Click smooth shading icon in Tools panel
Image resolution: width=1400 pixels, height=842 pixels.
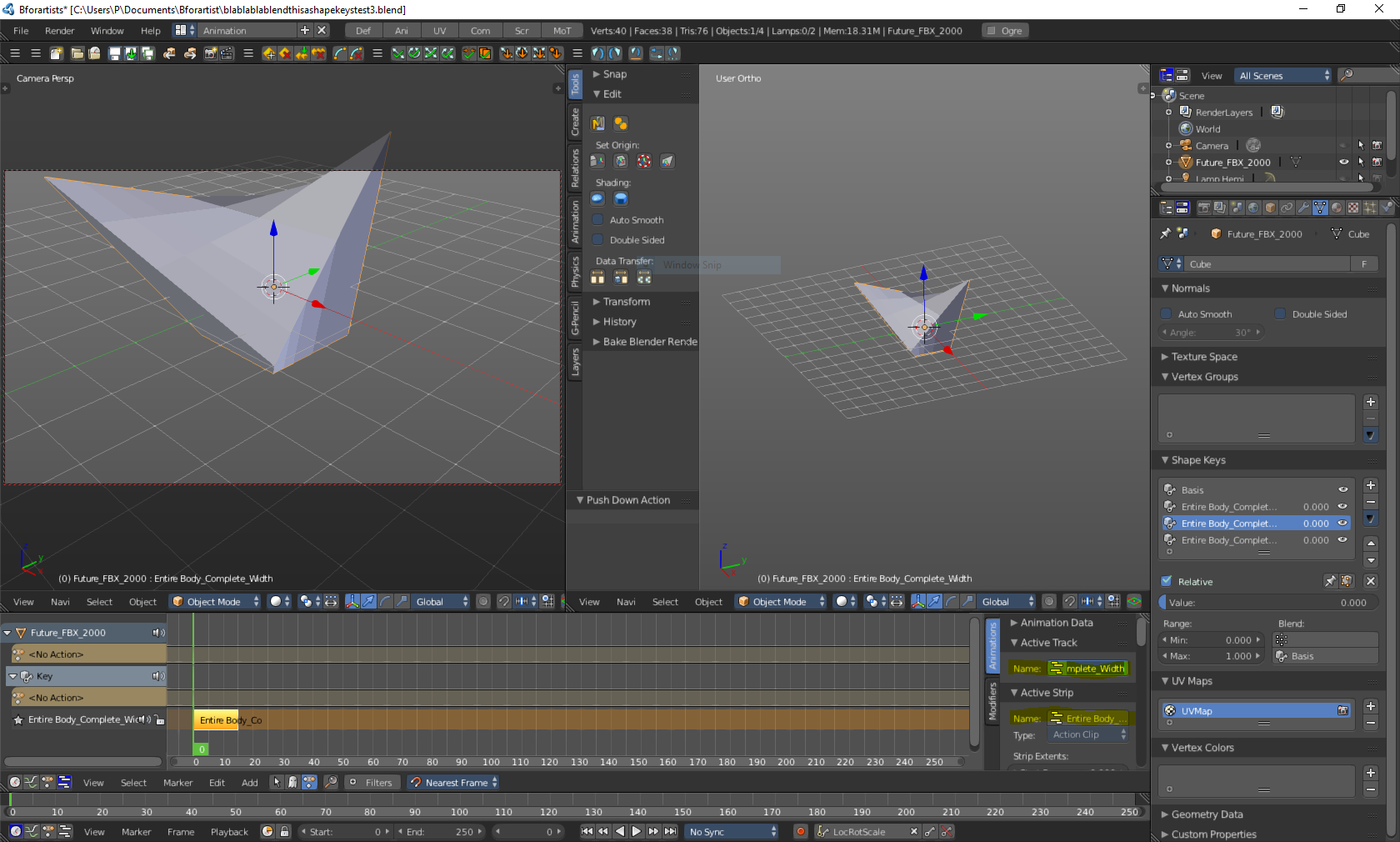[597, 198]
